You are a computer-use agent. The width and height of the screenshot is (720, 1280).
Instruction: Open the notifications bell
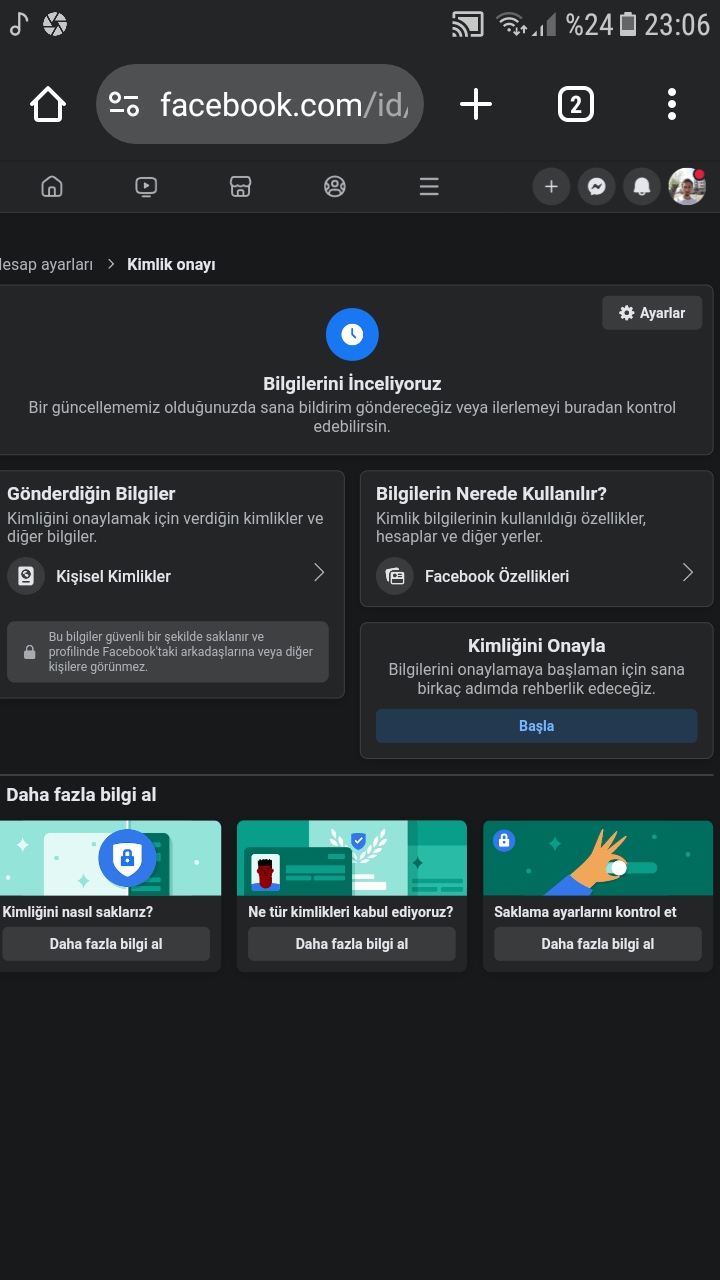[x=642, y=186]
